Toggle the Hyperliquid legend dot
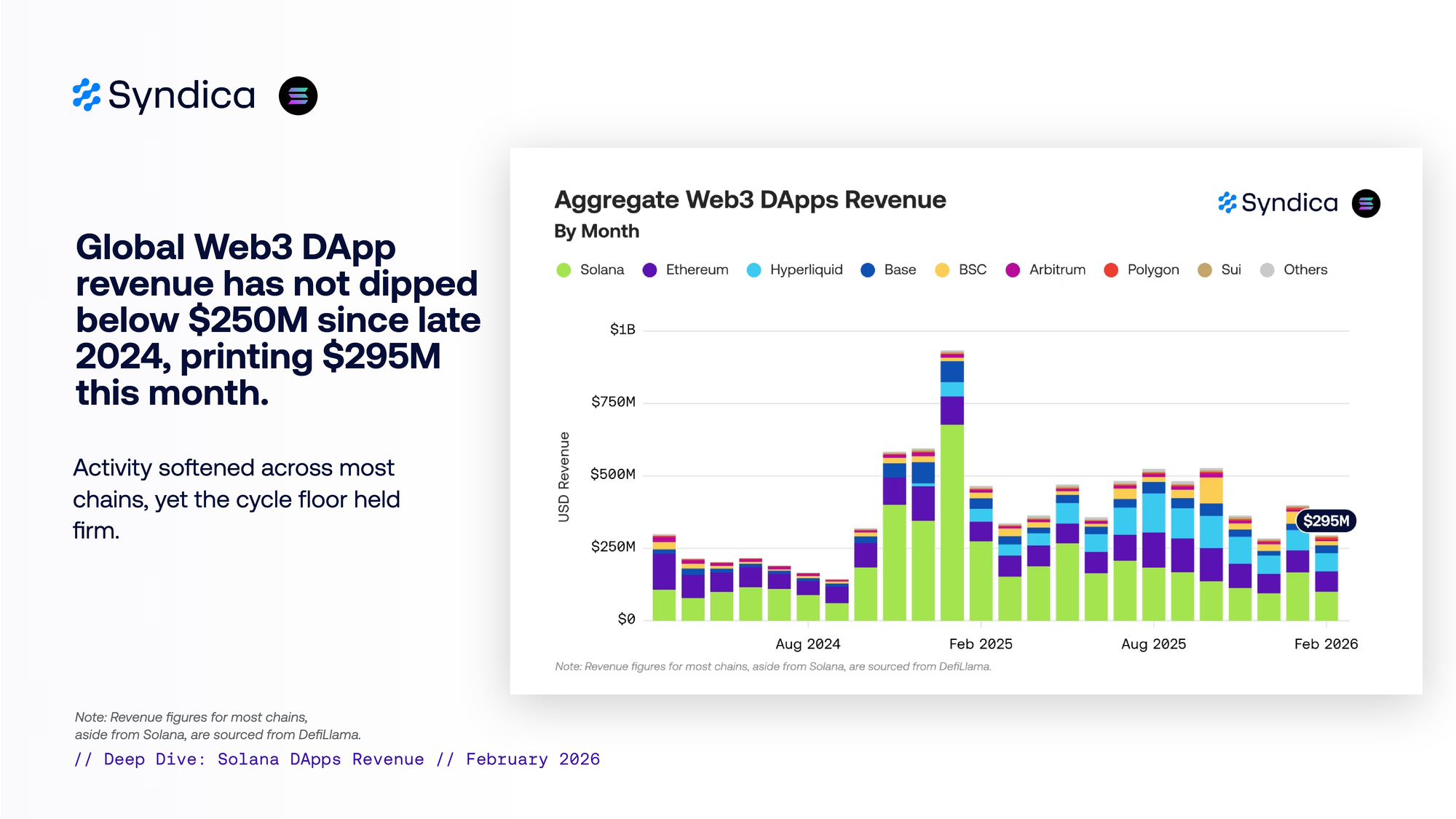This screenshot has width=1456, height=819. click(754, 270)
